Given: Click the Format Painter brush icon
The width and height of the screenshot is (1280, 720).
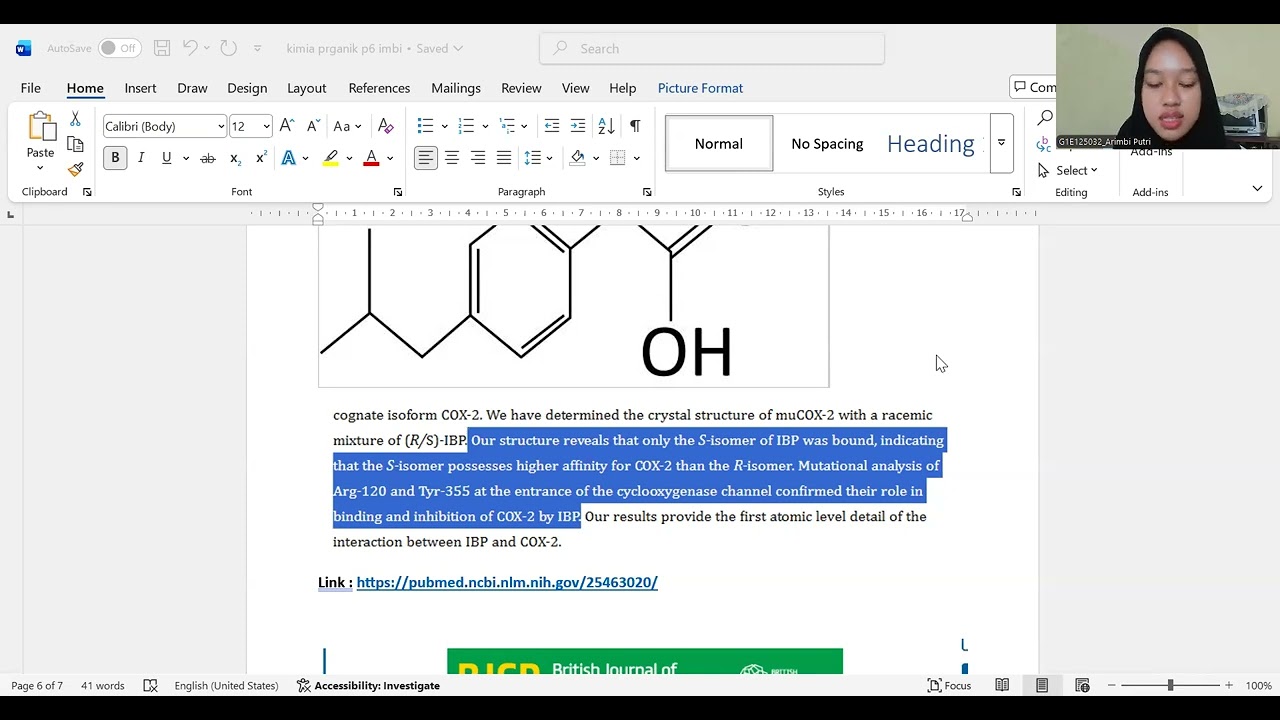Looking at the screenshot, I should (75, 169).
